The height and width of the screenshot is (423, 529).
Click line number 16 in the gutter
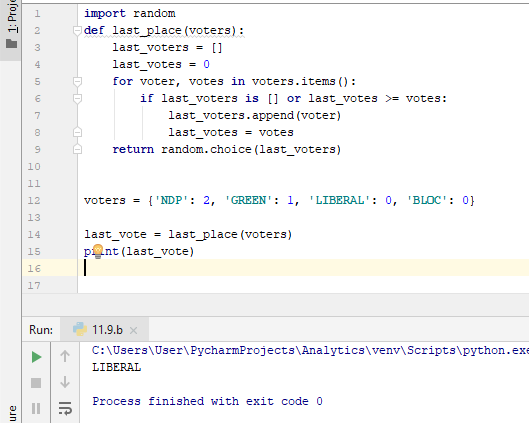34,269
